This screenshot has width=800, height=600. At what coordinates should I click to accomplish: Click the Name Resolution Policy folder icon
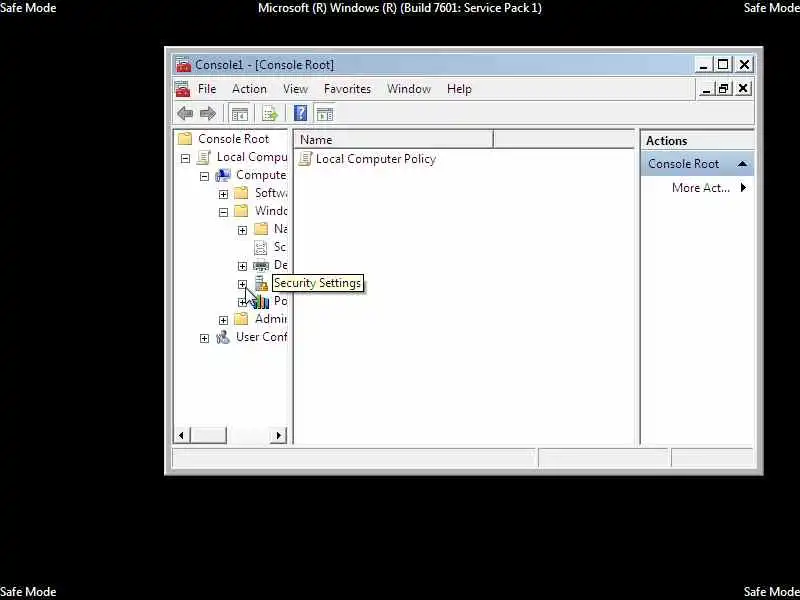pos(260,229)
